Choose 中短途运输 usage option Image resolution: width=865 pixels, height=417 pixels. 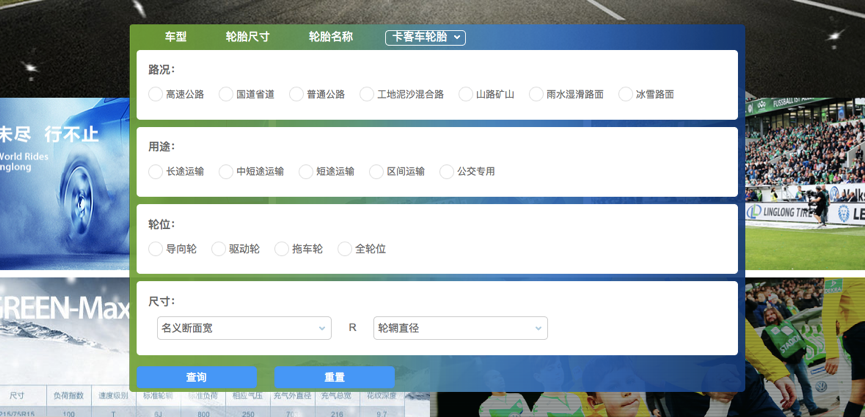[x=226, y=172]
